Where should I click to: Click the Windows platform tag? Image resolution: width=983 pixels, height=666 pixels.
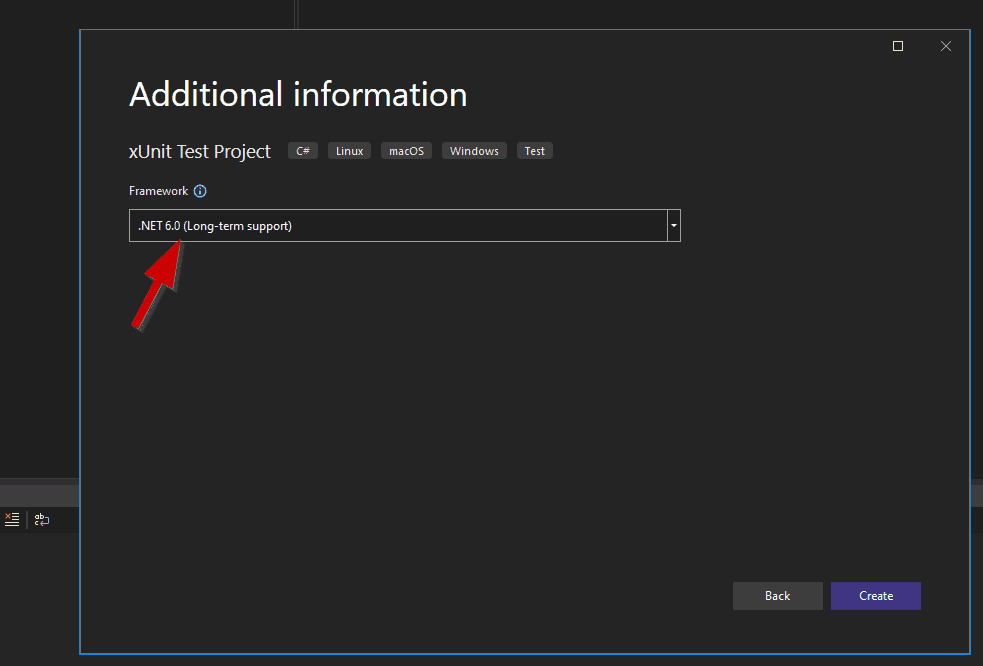point(474,151)
